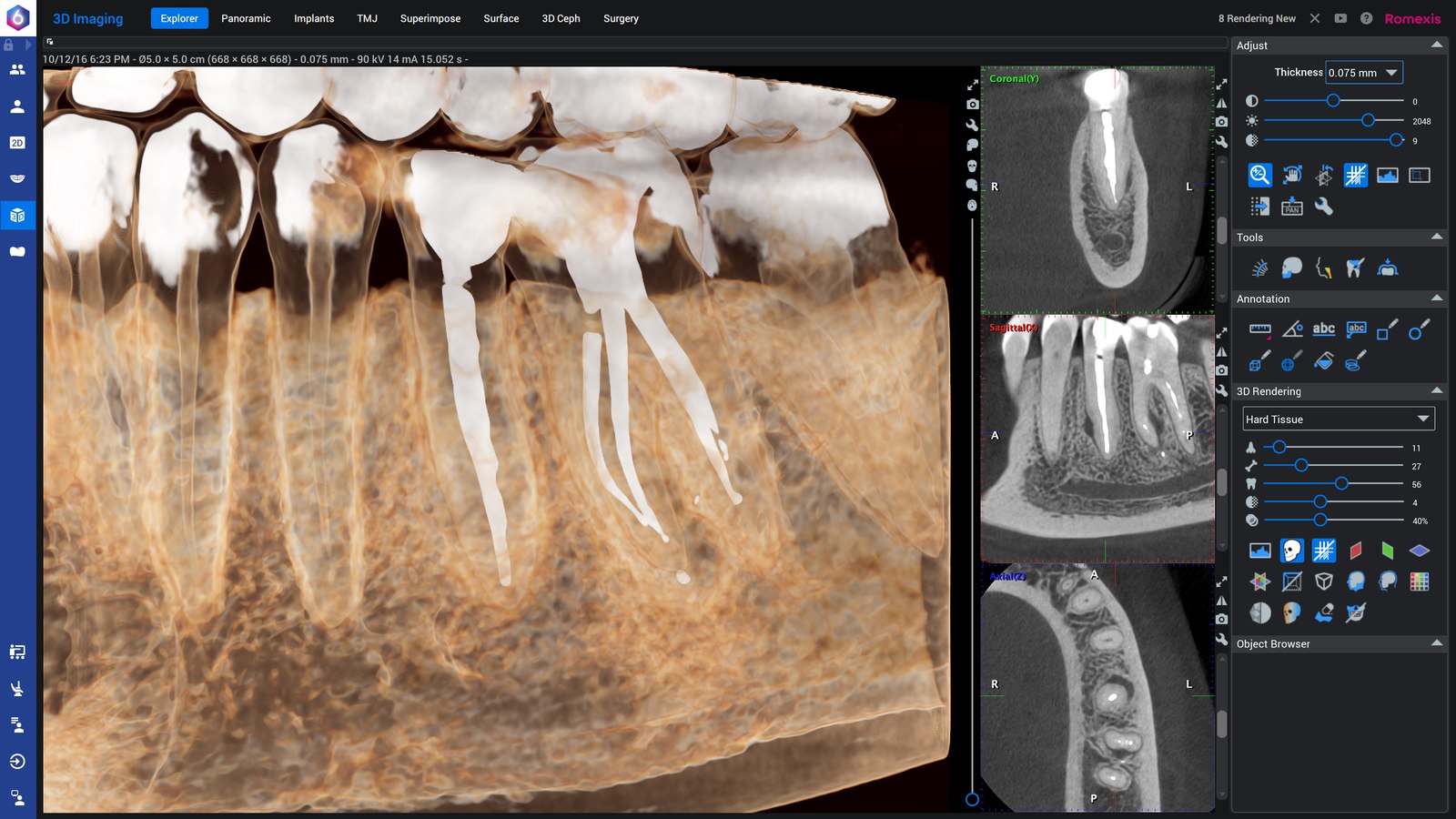This screenshot has width=1456, height=819.
Task: Open the Surgery module
Action: 621,18
